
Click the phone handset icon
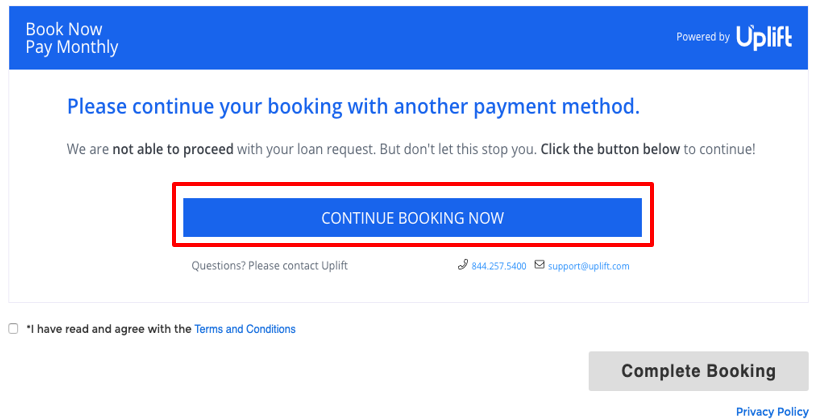pyautogui.click(x=462, y=265)
